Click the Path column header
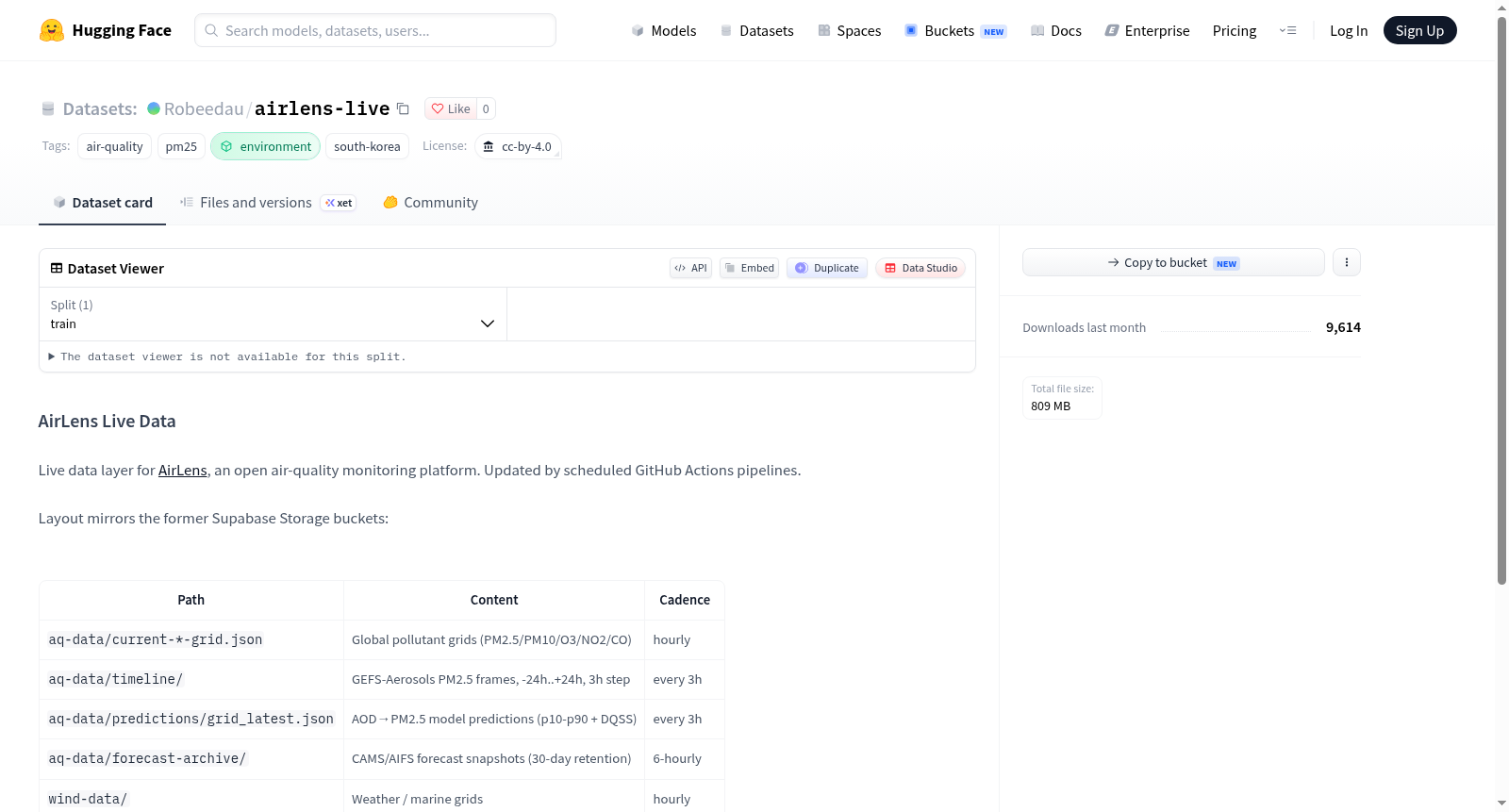 (x=191, y=600)
